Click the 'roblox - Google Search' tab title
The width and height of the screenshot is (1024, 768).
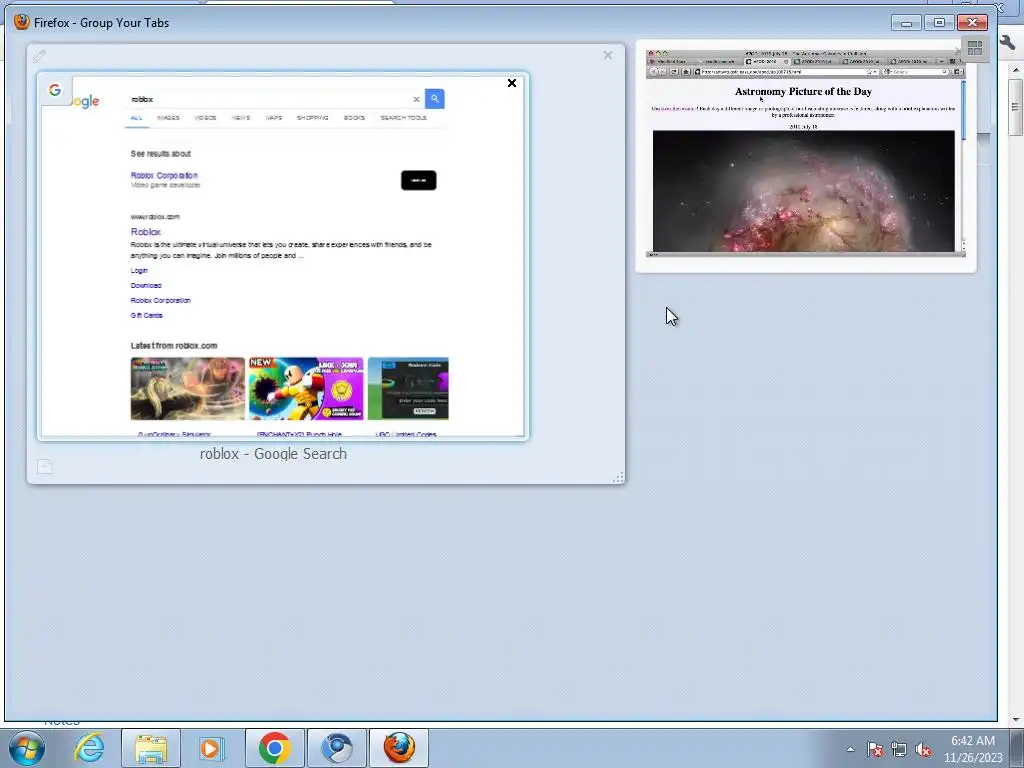(273, 454)
